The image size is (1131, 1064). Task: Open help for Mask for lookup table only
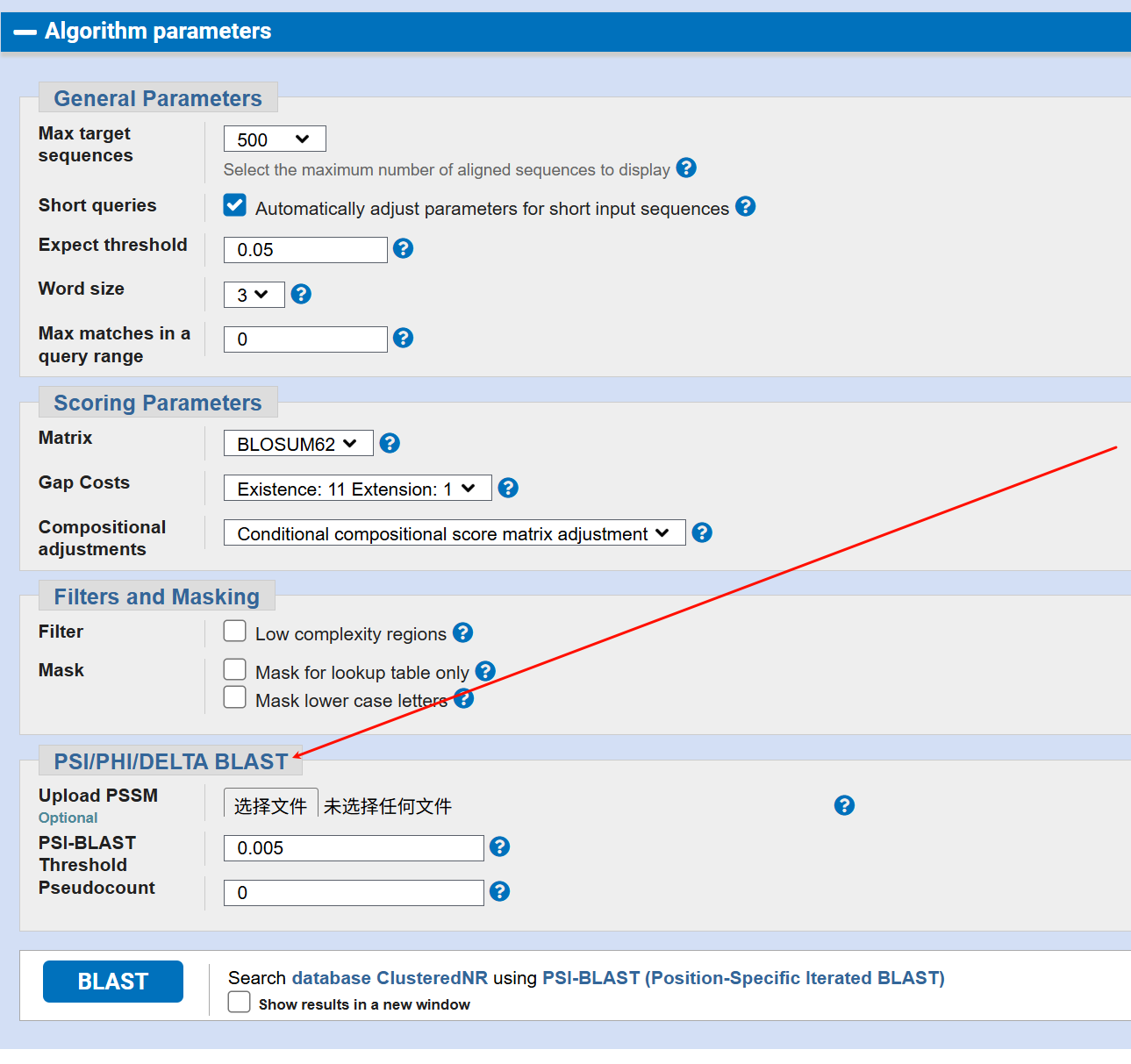485,671
